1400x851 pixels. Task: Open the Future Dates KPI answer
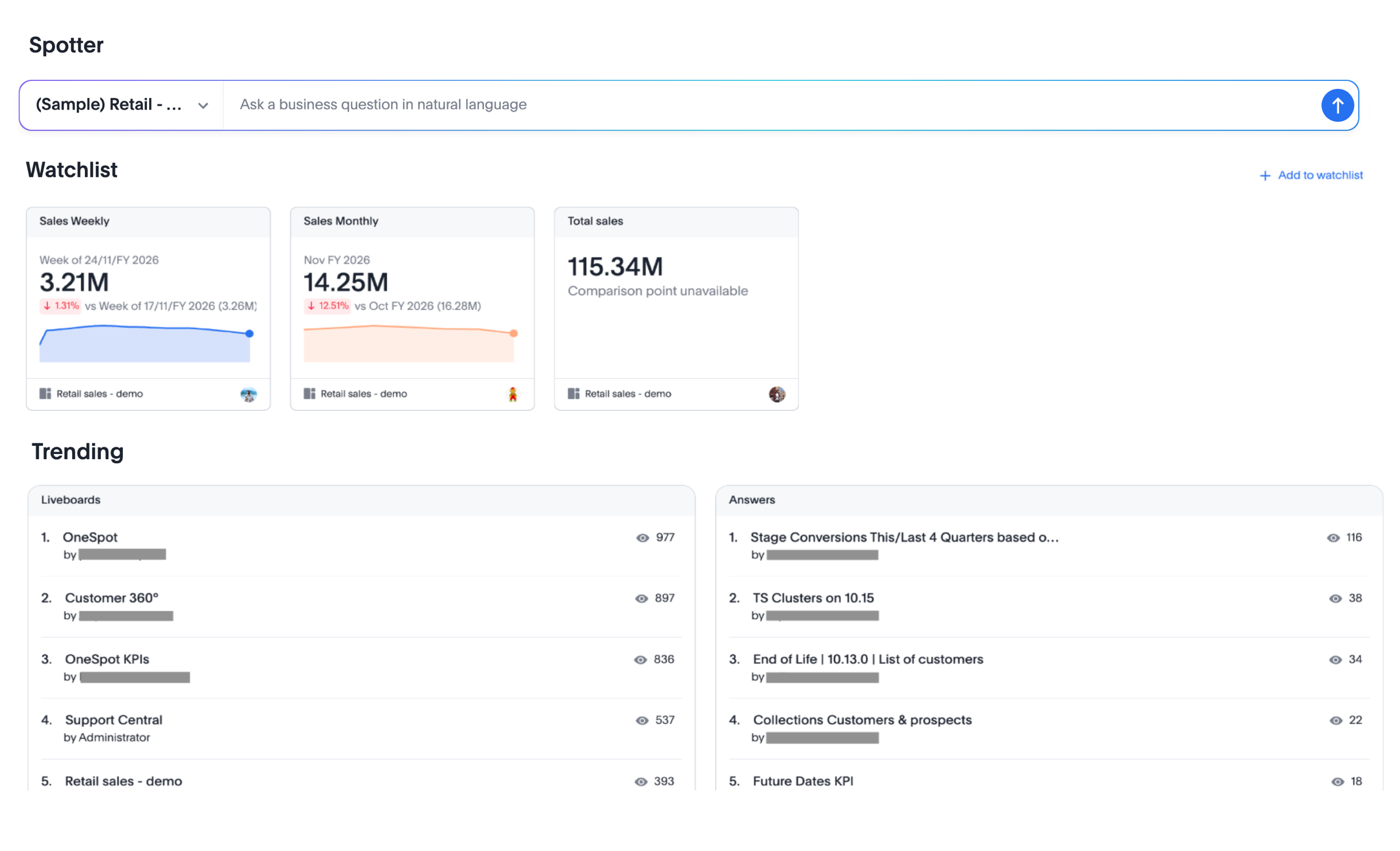[803, 780]
